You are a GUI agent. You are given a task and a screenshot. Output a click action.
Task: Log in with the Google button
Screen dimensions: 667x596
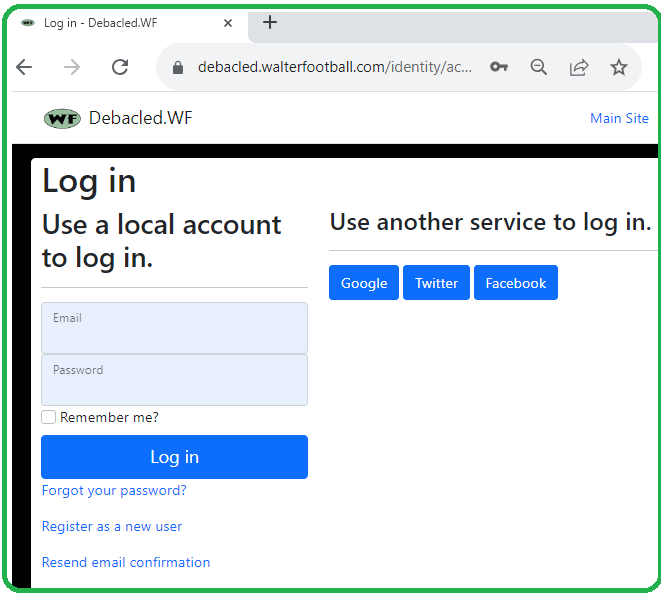[364, 283]
